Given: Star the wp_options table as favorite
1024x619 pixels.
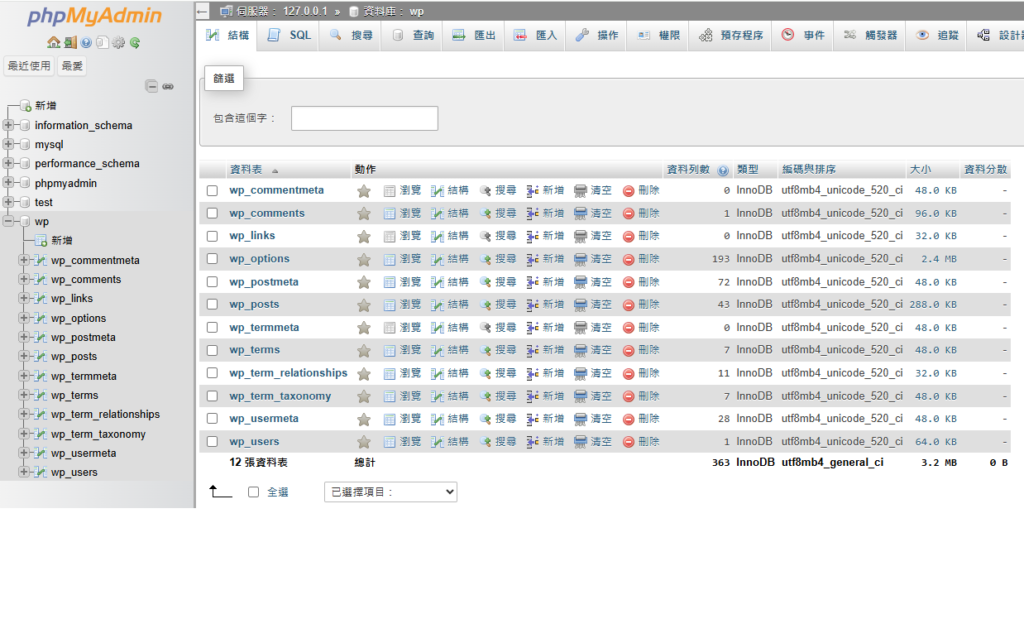Looking at the screenshot, I should click(x=364, y=259).
